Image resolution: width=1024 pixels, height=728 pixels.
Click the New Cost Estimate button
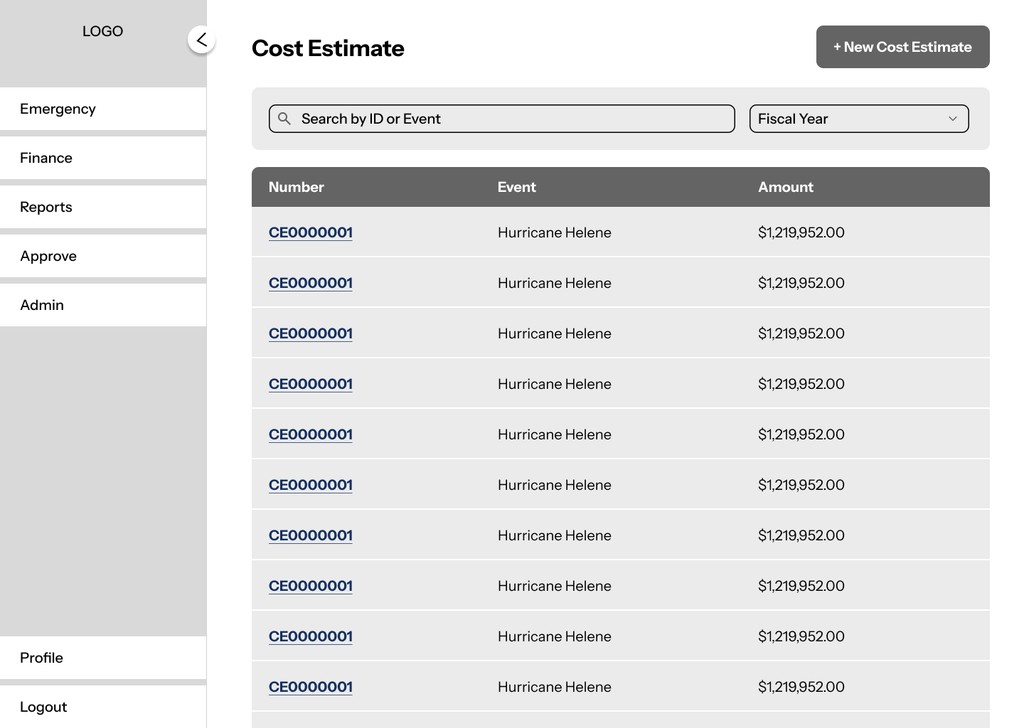click(903, 47)
